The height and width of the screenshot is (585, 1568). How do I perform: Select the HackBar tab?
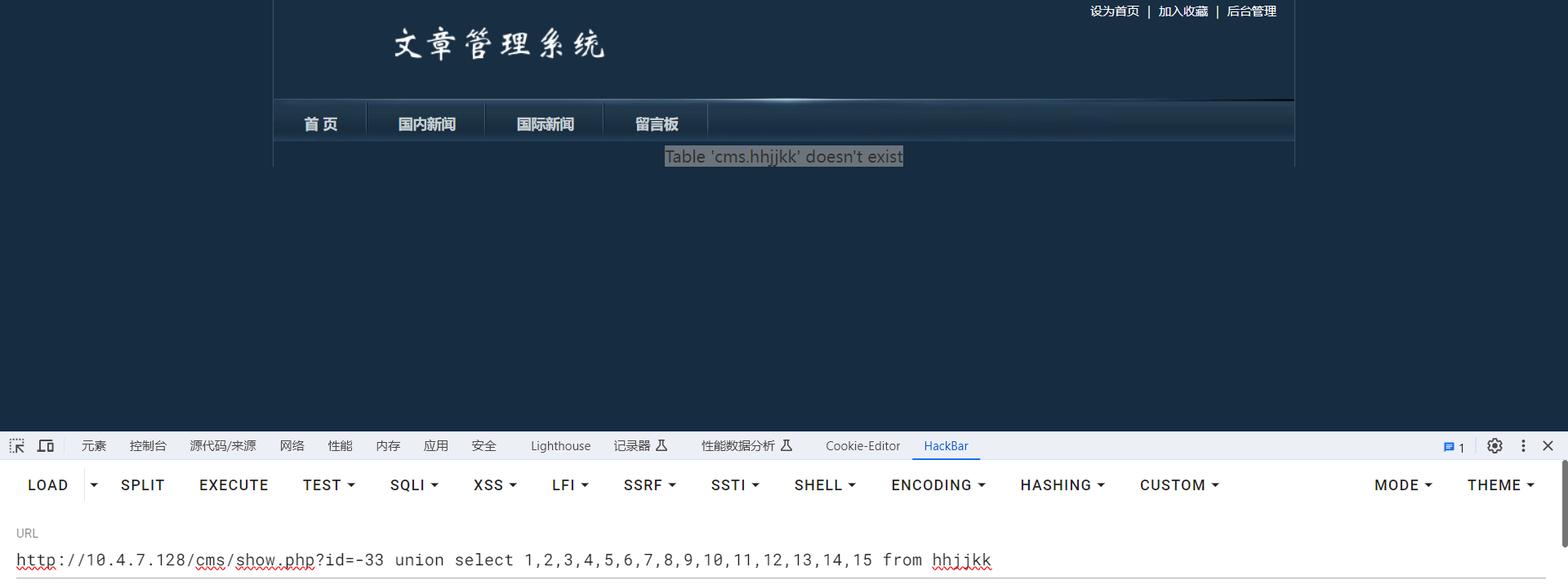point(946,446)
